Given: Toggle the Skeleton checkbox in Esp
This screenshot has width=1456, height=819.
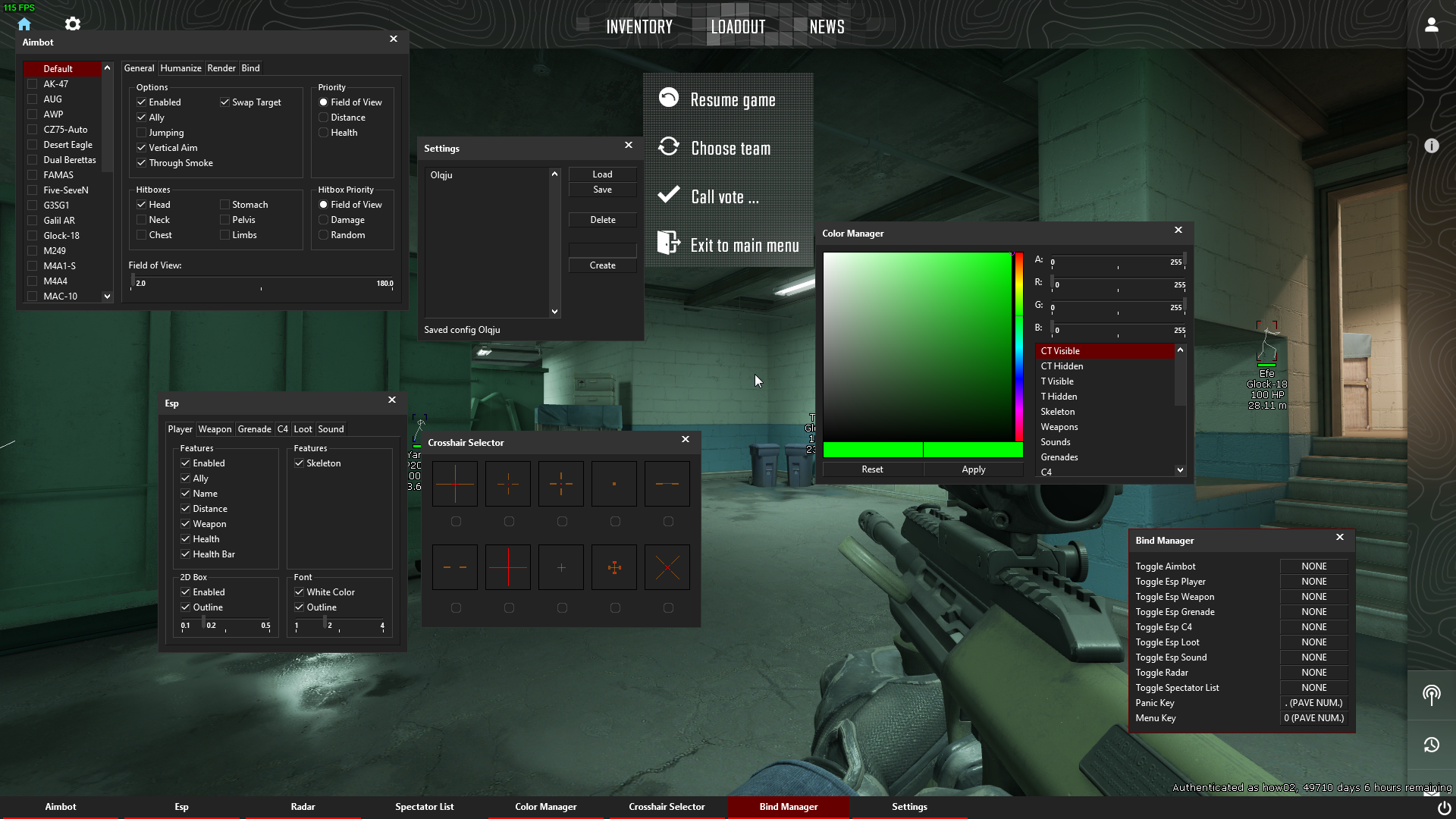Looking at the screenshot, I should (x=300, y=463).
